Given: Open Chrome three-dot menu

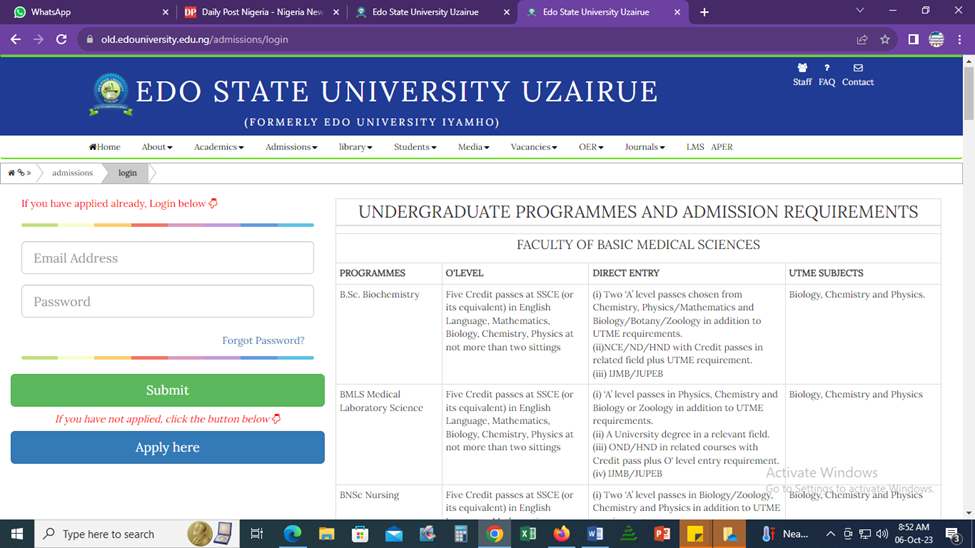Looking at the screenshot, I should (x=959, y=39).
